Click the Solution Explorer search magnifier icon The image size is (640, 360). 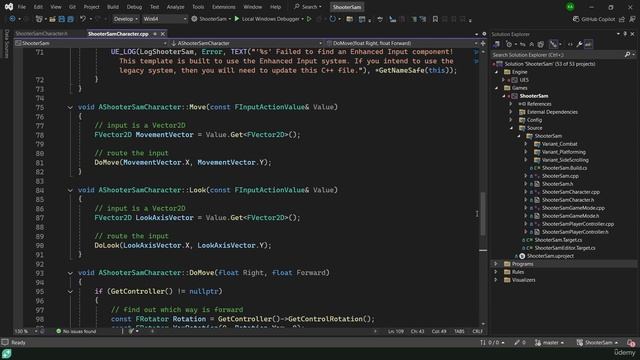627,55
